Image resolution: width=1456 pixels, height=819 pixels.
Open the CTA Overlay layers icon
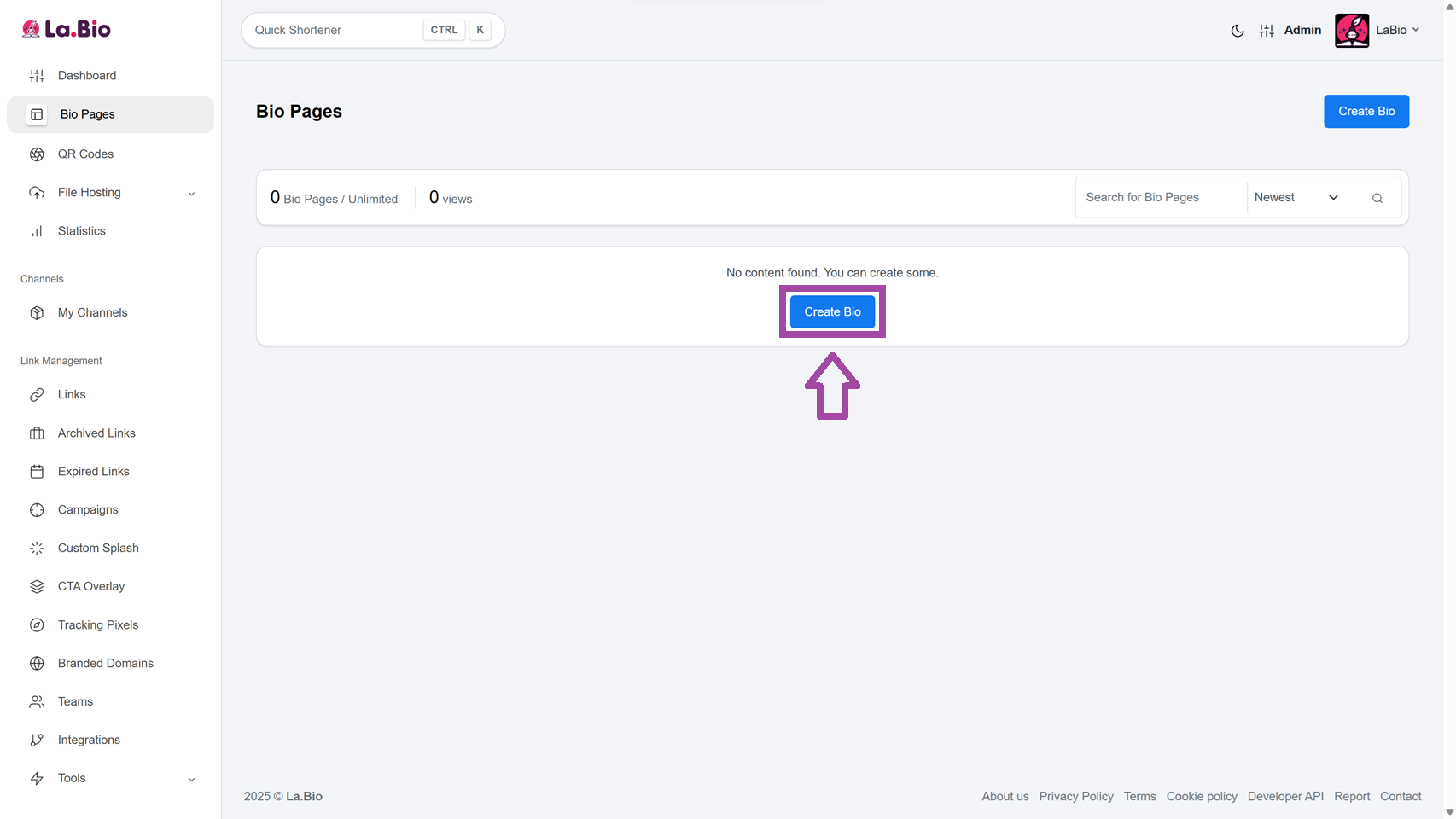(37, 587)
